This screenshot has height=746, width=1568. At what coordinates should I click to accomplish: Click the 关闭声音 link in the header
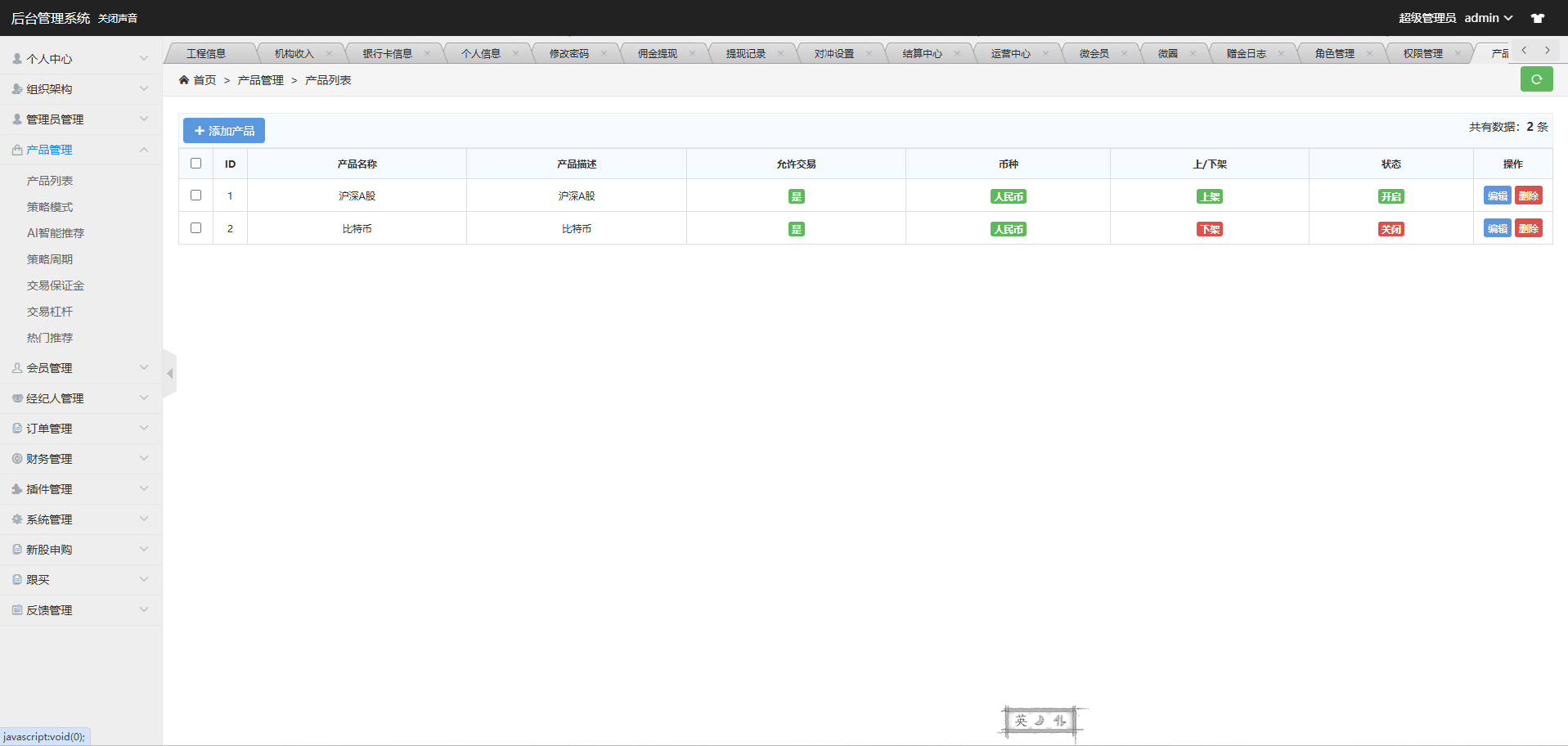click(x=118, y=18)
